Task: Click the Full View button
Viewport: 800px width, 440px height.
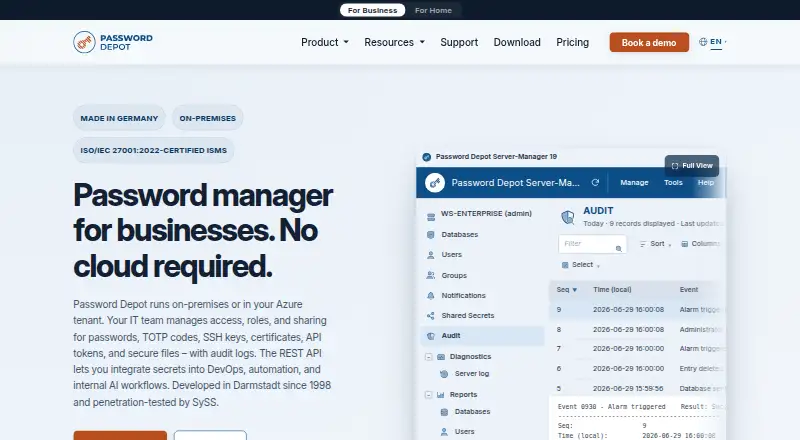Action: point(692,166)
